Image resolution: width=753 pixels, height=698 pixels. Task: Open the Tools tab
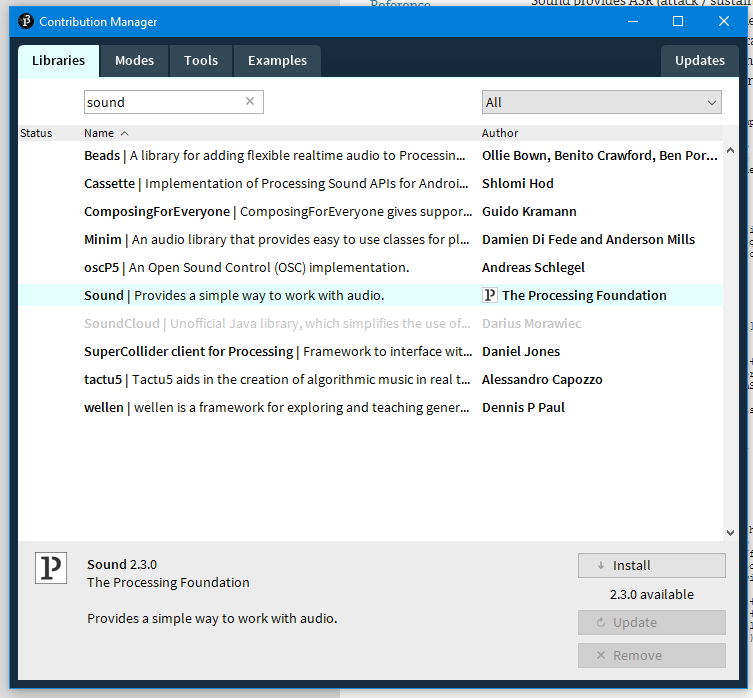[x=201, y=61]
